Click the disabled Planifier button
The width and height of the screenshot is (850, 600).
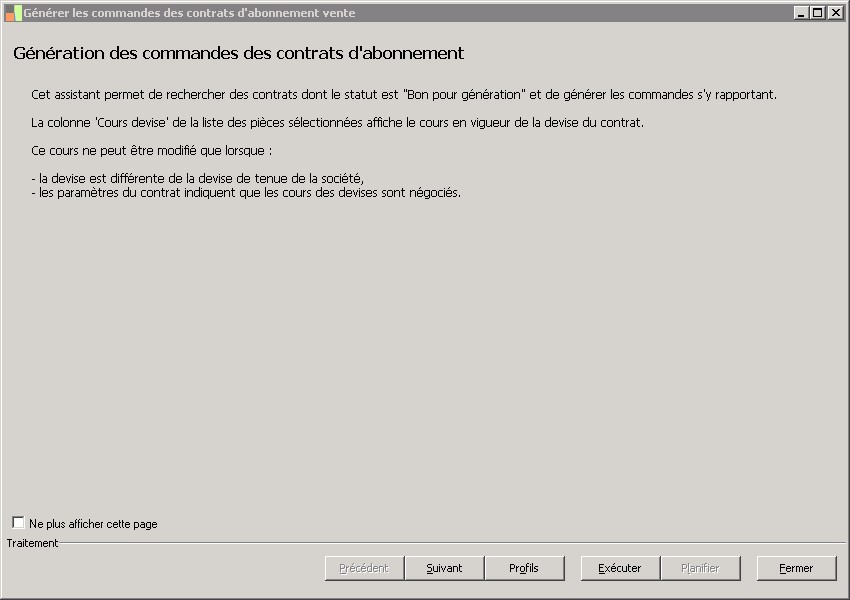click(700, 568)
